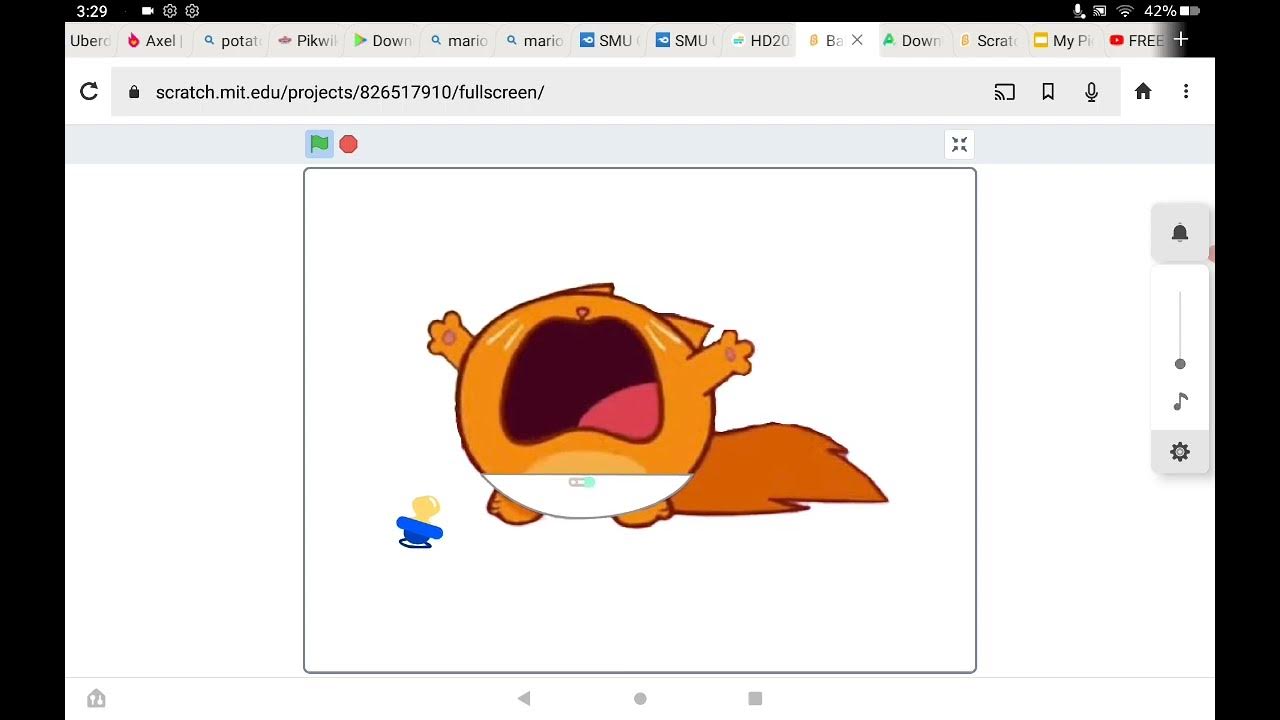Tap the clock showing 3:29

[92, 11]
